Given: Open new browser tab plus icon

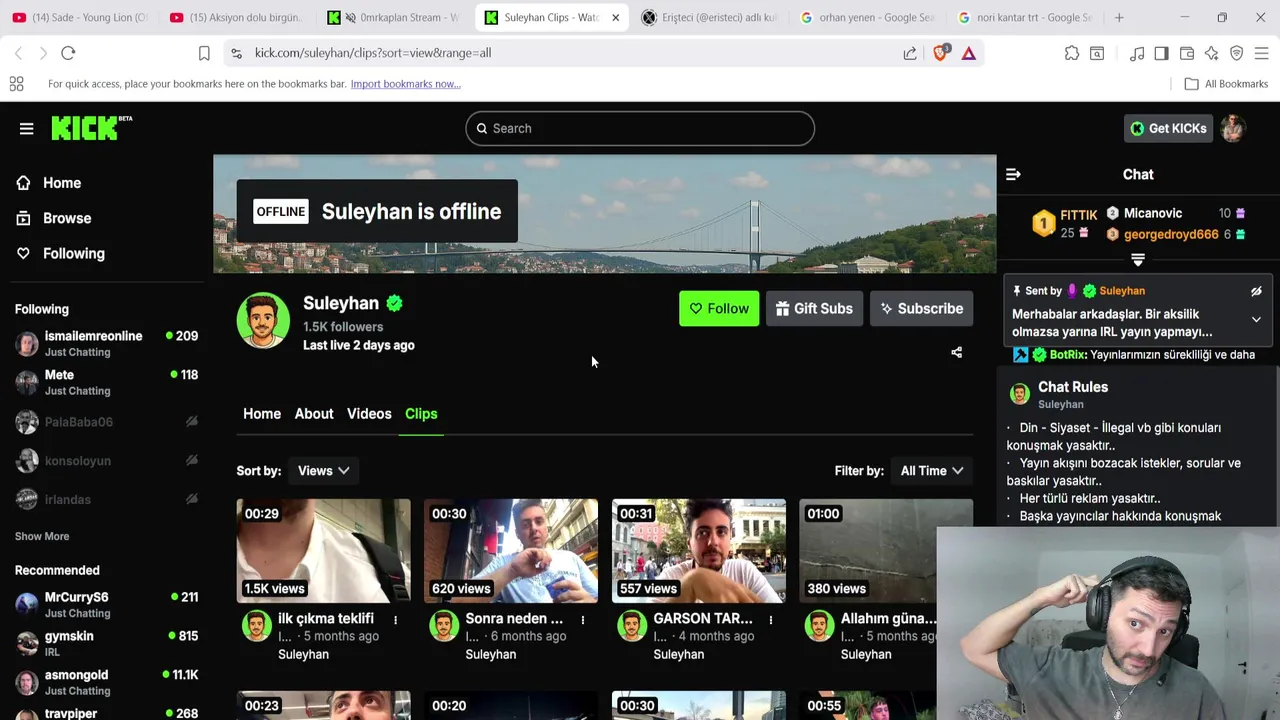Looking at the screenshot, I should point(1119,17).
